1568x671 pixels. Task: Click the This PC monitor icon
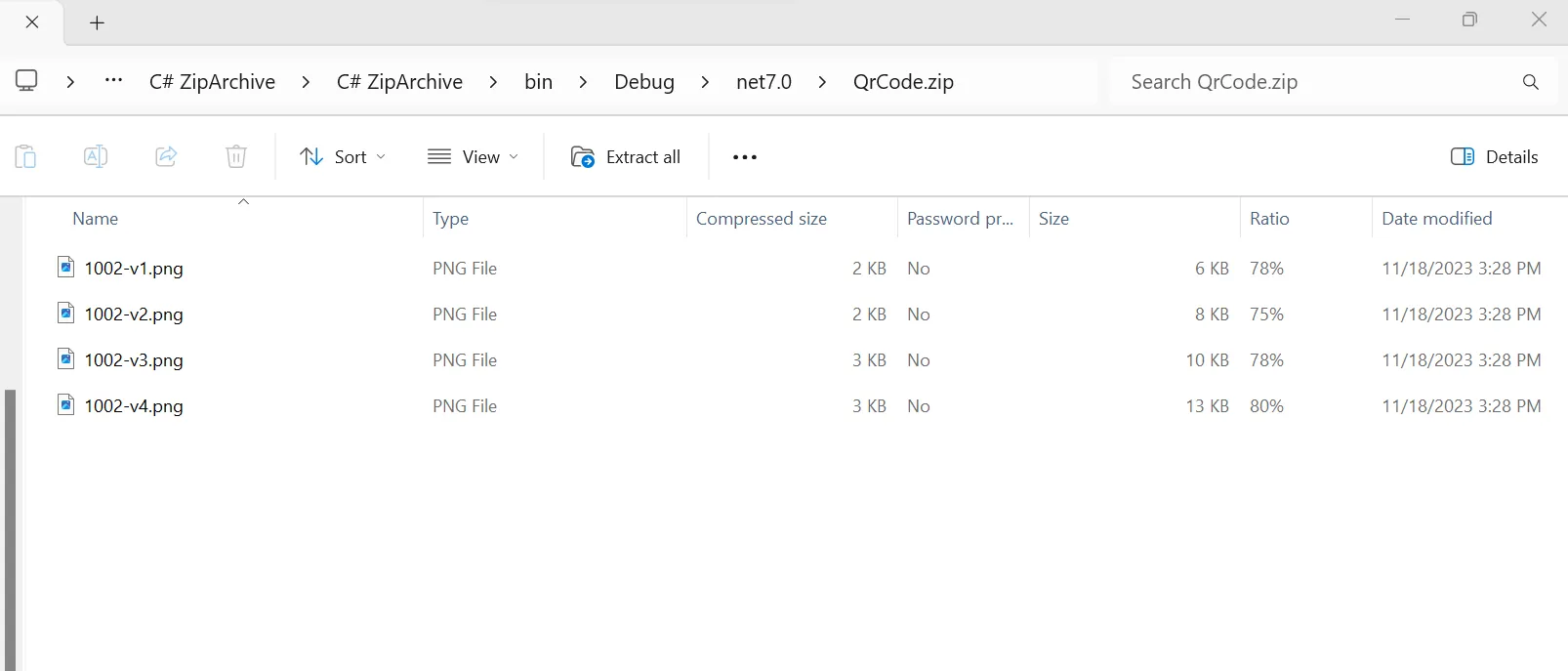[26, 81]
